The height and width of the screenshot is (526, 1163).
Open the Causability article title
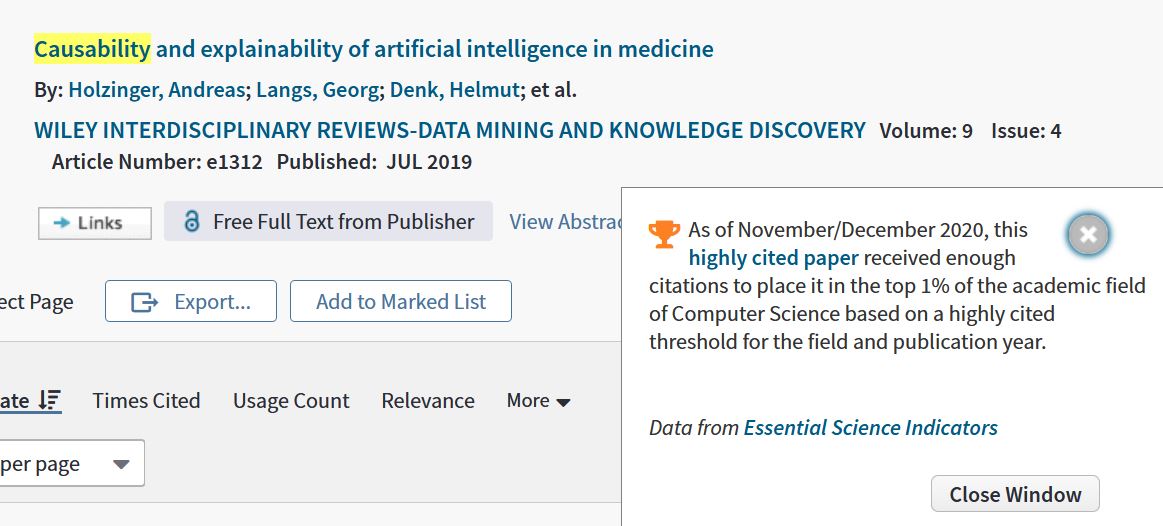[374, 49]
